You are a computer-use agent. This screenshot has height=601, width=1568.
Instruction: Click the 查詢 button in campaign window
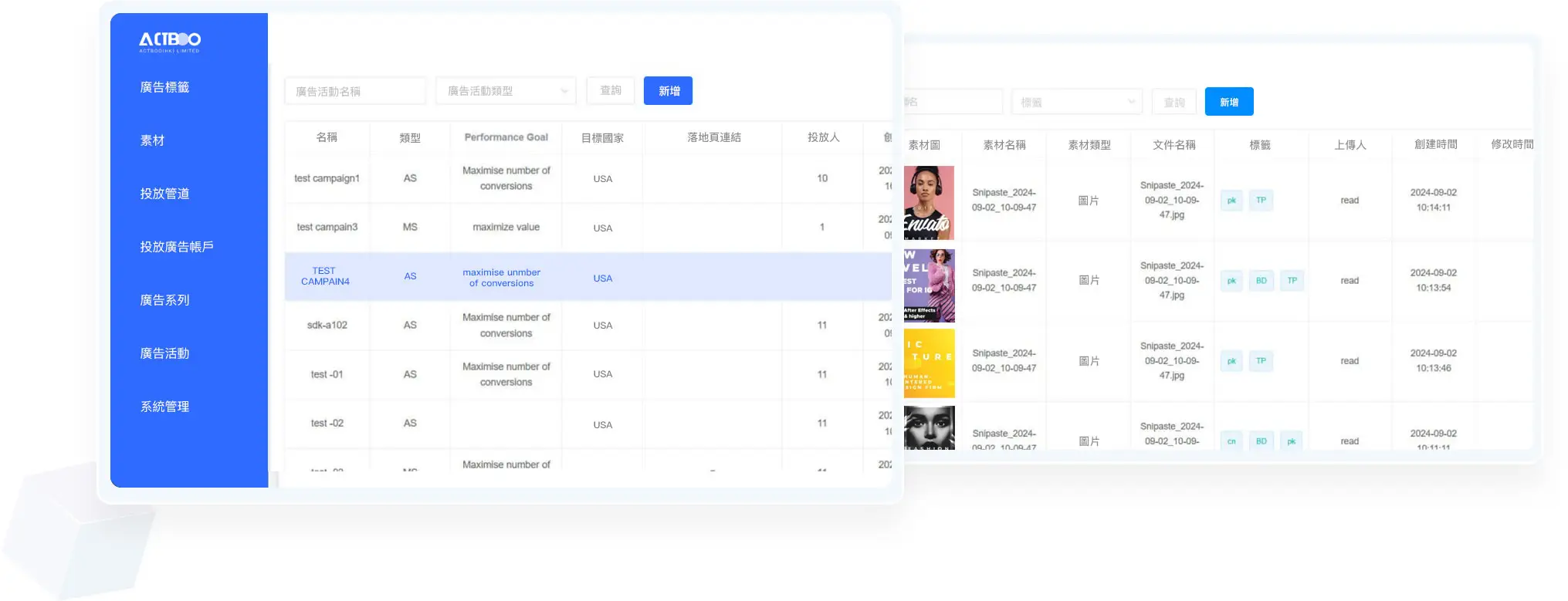tap(611, 90)
